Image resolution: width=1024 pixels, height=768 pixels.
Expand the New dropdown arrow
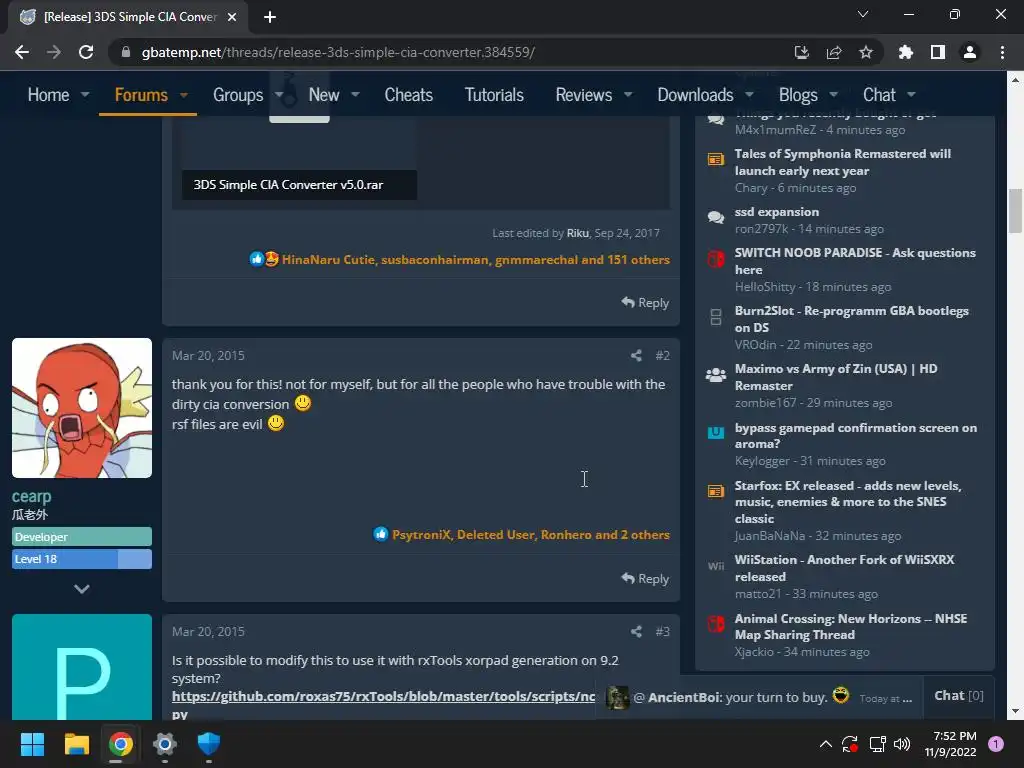pyautogui.click(x=355, y=95)
